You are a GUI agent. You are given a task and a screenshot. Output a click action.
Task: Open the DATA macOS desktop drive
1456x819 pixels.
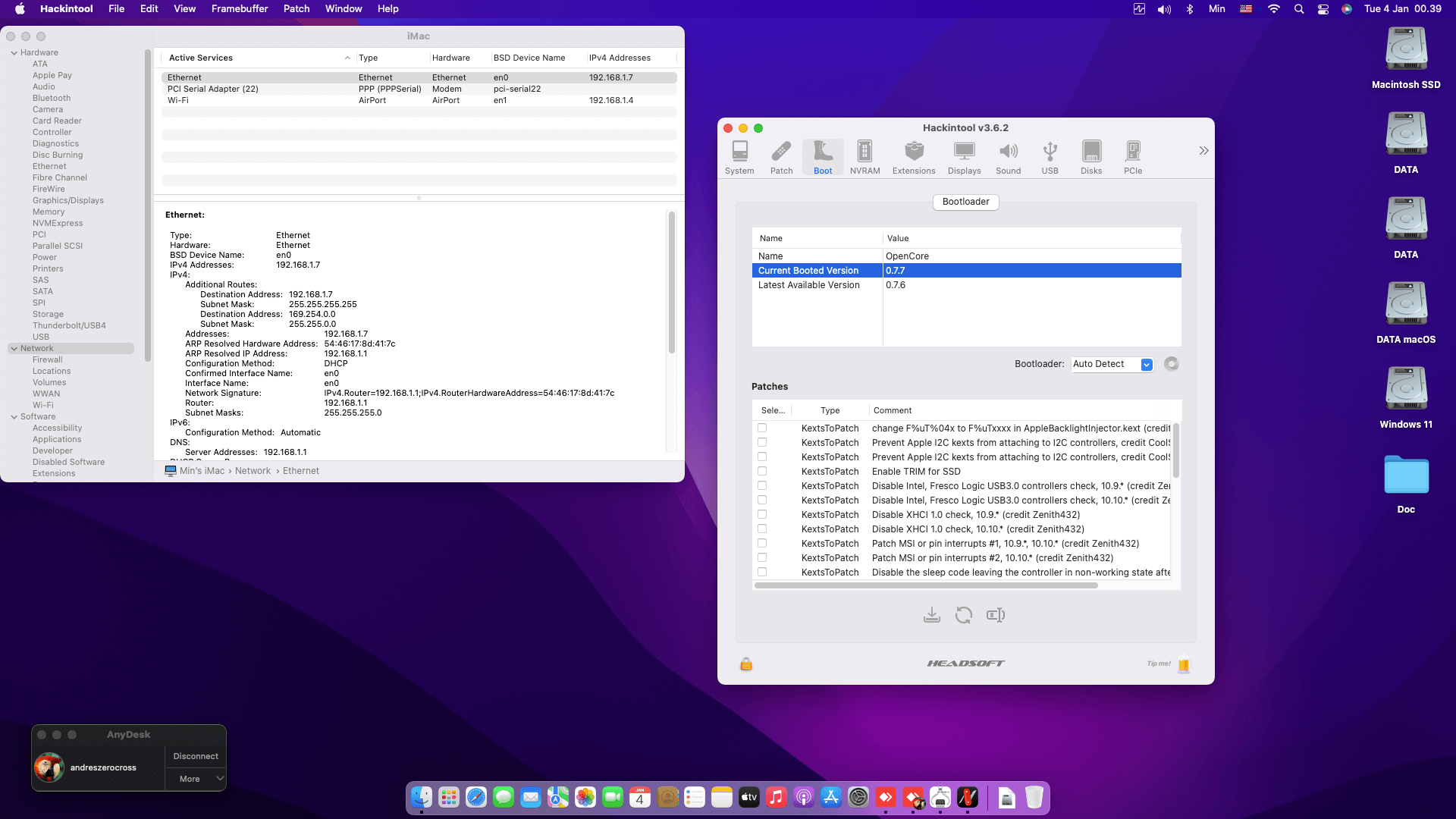(x=1406, y=313)
